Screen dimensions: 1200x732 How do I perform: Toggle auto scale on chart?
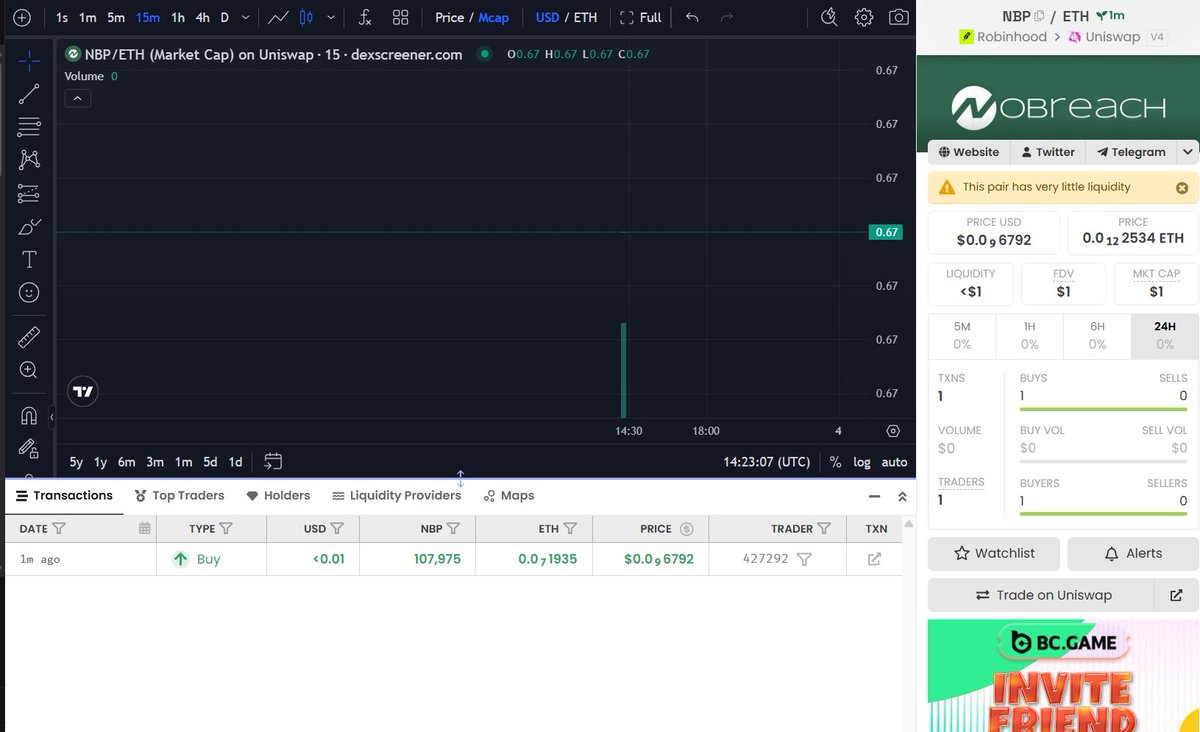click(894, 462)
